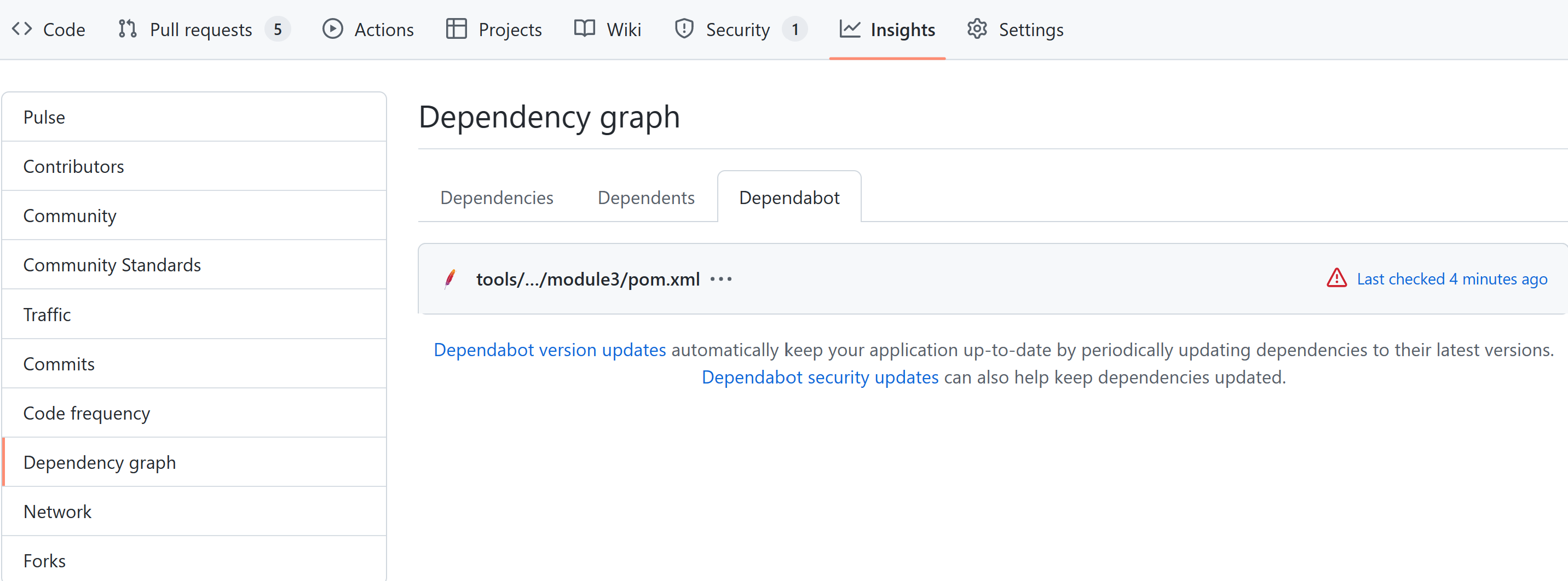Screen dimensions: 1568x581
Task: Open Community Standards in the sidebar
Action: [x=194, y=265]
